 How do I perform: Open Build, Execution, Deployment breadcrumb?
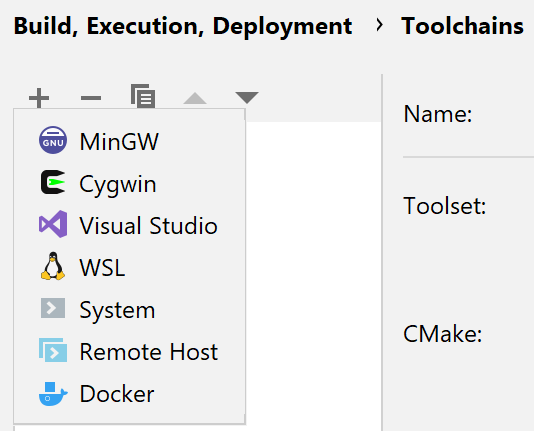pos(183,27)
